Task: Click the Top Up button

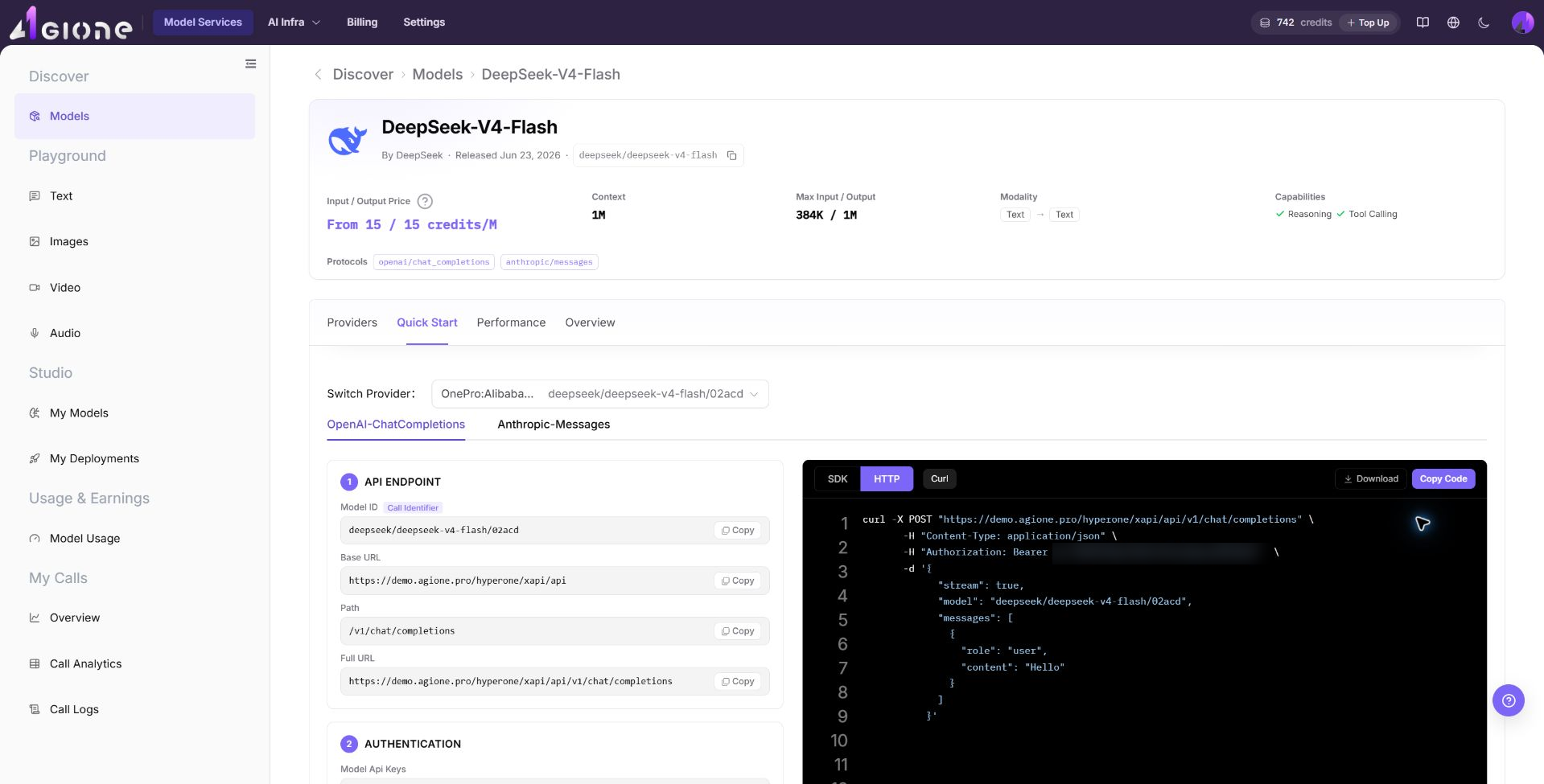Action: pyautogui.click(x=1368, y=23)
